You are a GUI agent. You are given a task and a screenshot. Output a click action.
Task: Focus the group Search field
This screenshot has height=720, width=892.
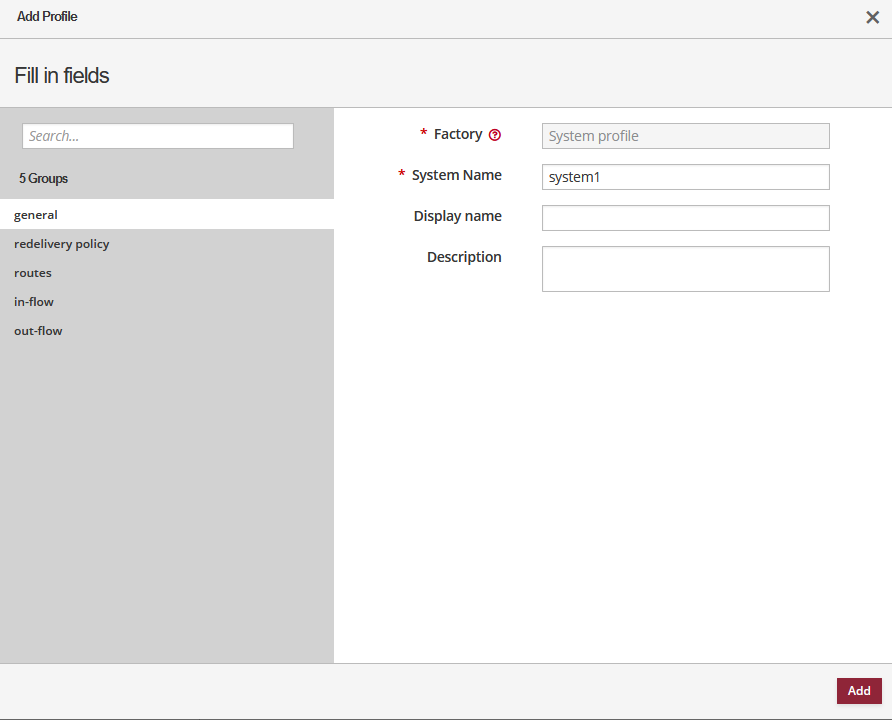pos(158,136)
